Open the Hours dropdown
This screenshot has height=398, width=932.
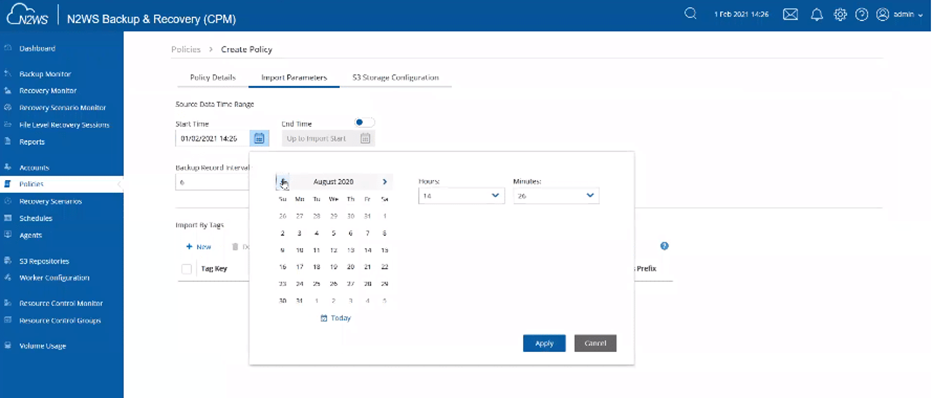point(461,195)
